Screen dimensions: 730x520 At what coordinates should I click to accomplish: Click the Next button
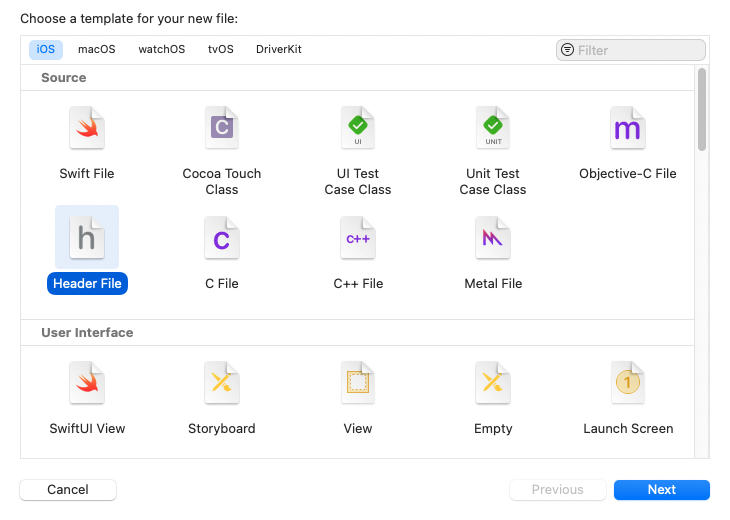coord(662,490)
